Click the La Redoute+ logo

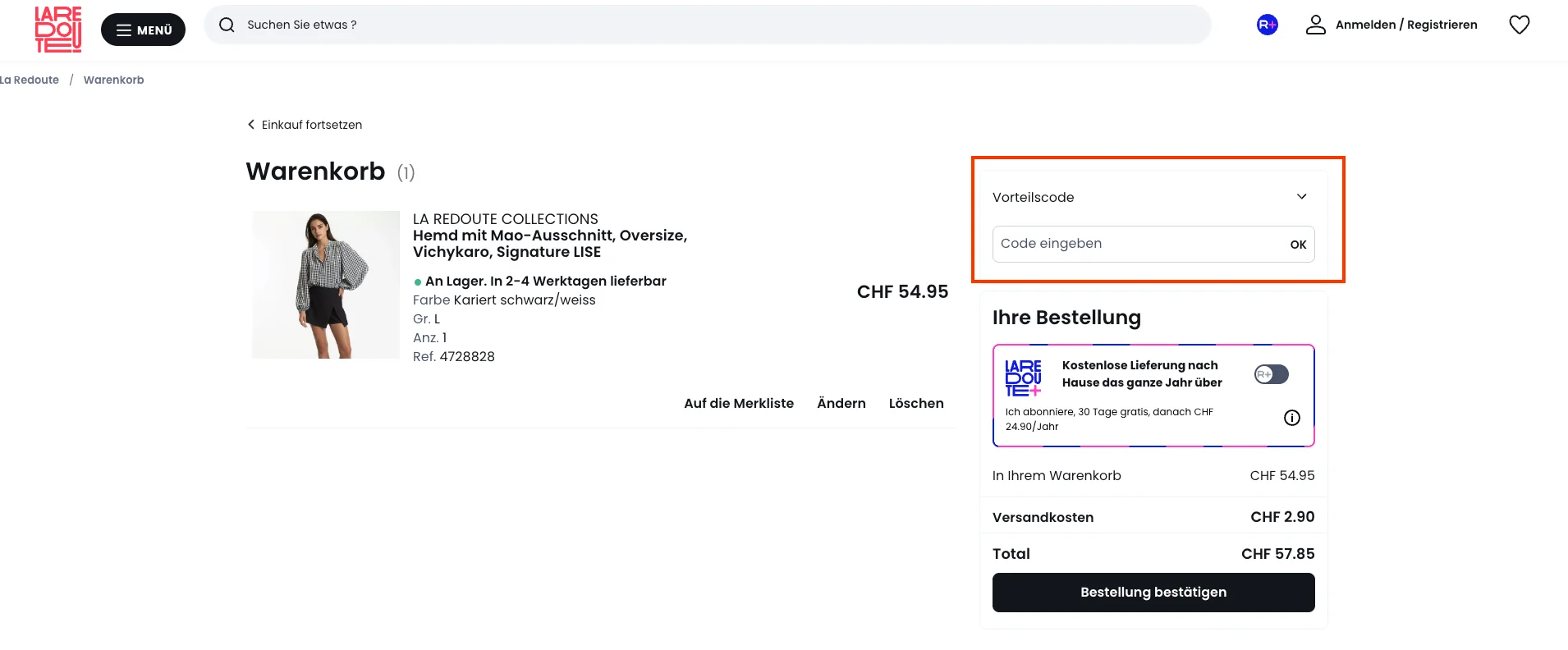[x=1023, y=378]
